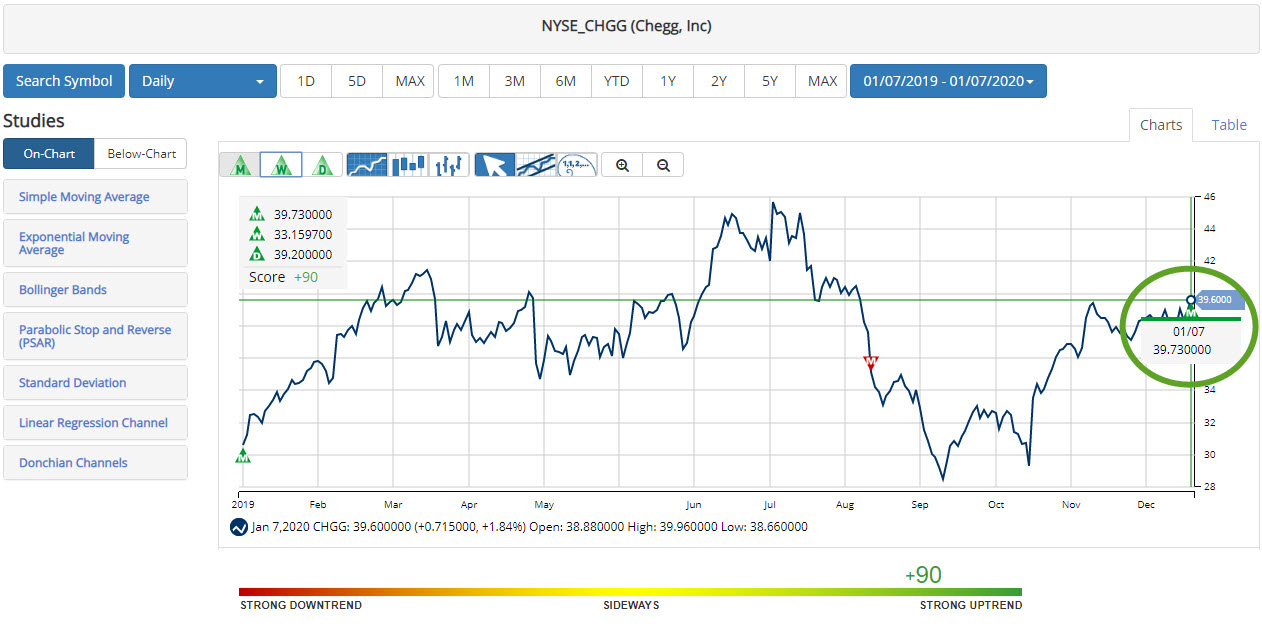The height and width of the screenshot is (638, 1262).
Task: Switch to the On-Chart studies tab
Action: tap(49, 153)
